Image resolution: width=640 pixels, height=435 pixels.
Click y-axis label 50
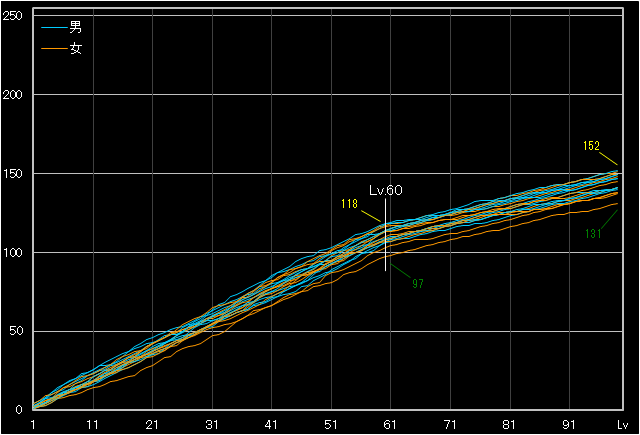click(16, 331)
